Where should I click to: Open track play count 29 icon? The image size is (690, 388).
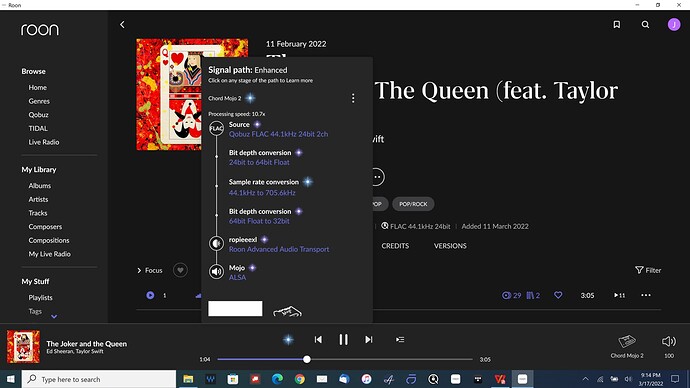tap(511, 295)
